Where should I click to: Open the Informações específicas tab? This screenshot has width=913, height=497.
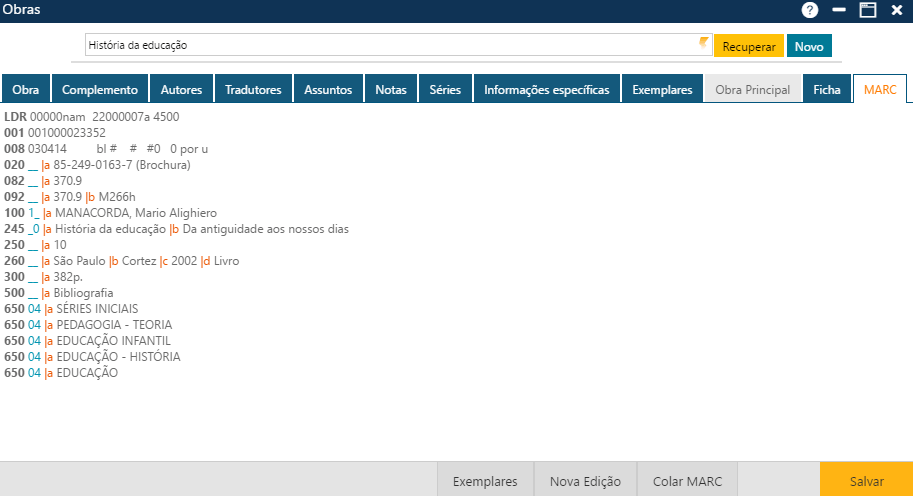point(546,89)
